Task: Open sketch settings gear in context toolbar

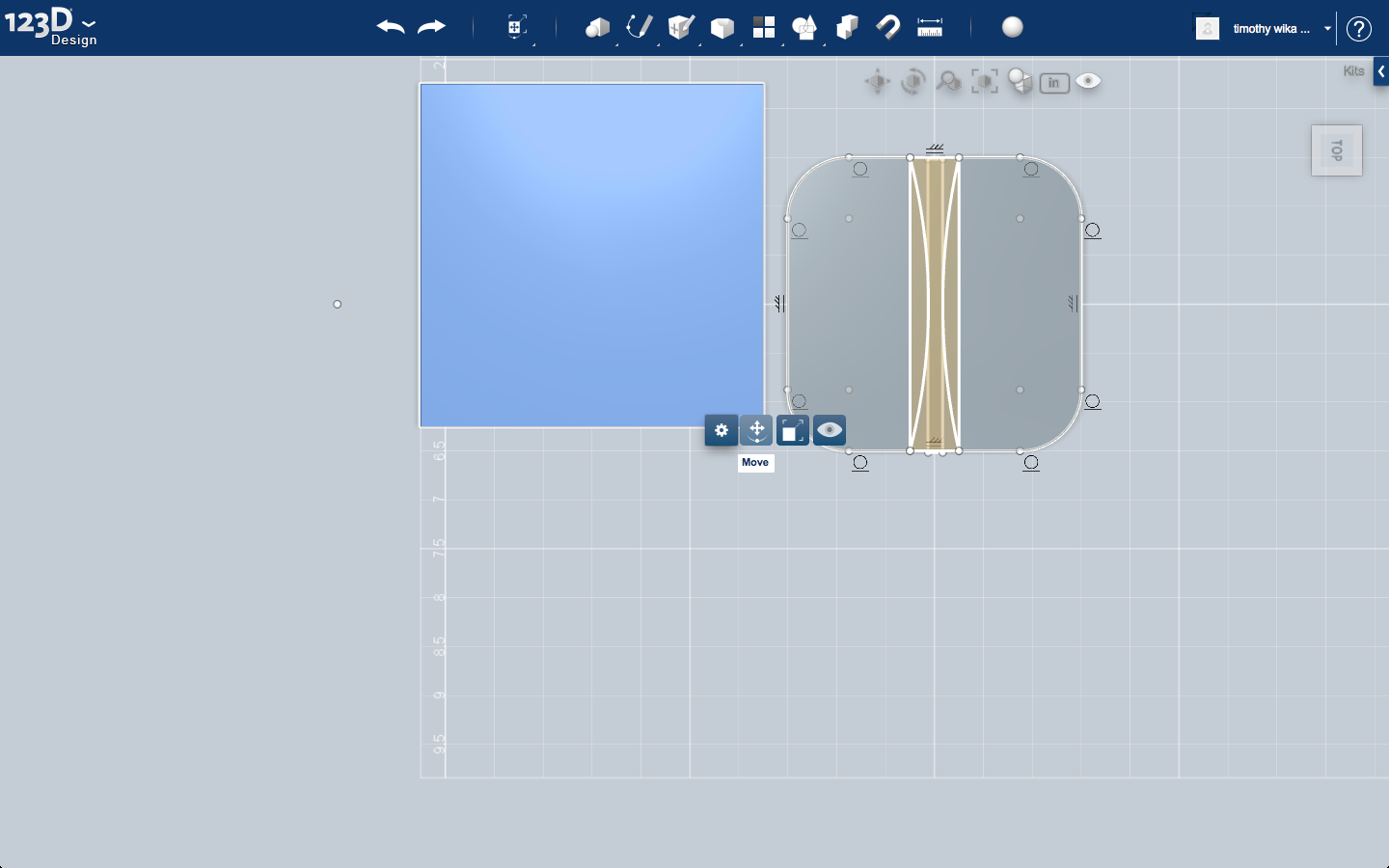Action: [x=722, y=430]
